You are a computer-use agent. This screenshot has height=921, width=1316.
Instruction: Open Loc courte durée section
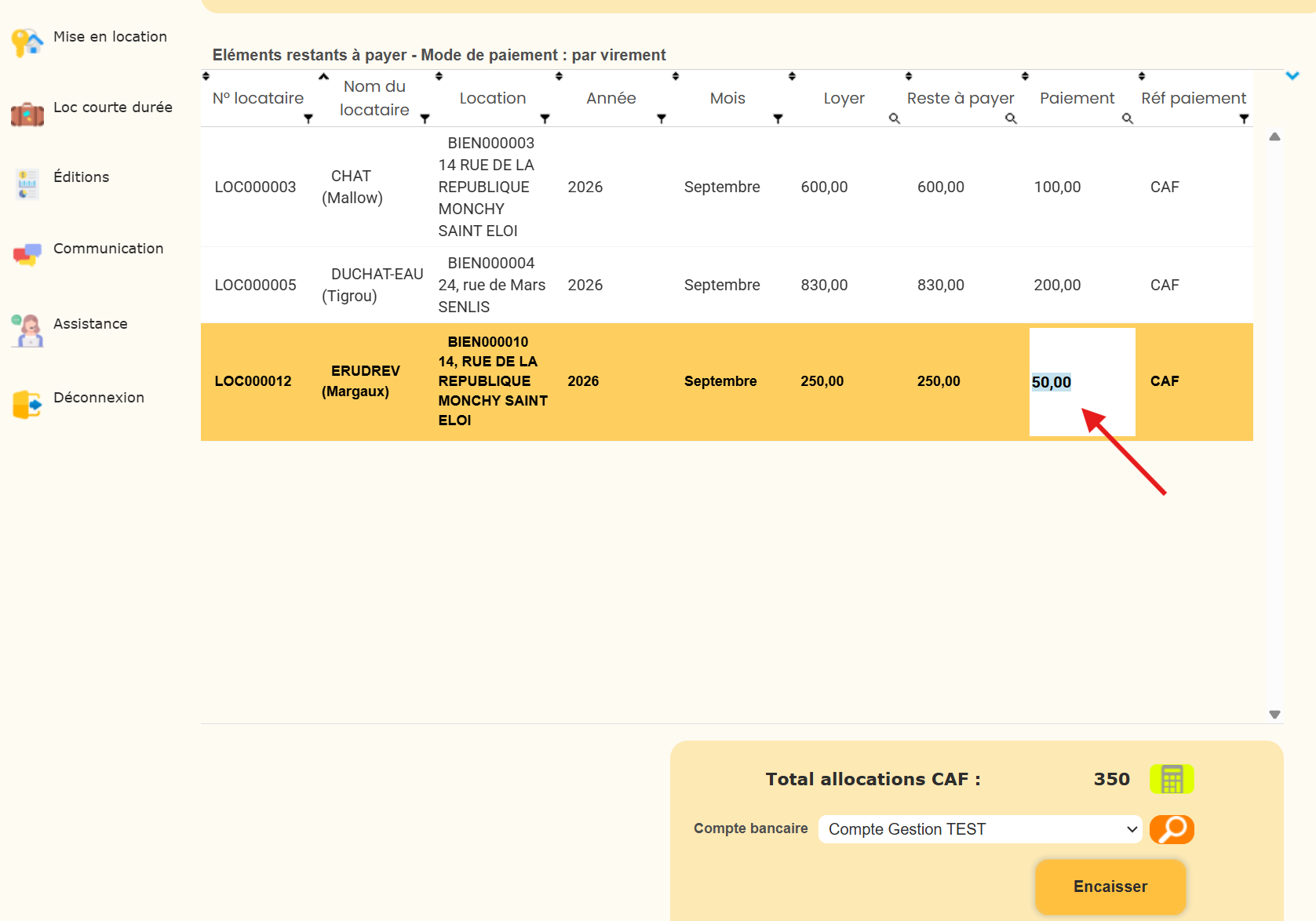click(113, 107)
